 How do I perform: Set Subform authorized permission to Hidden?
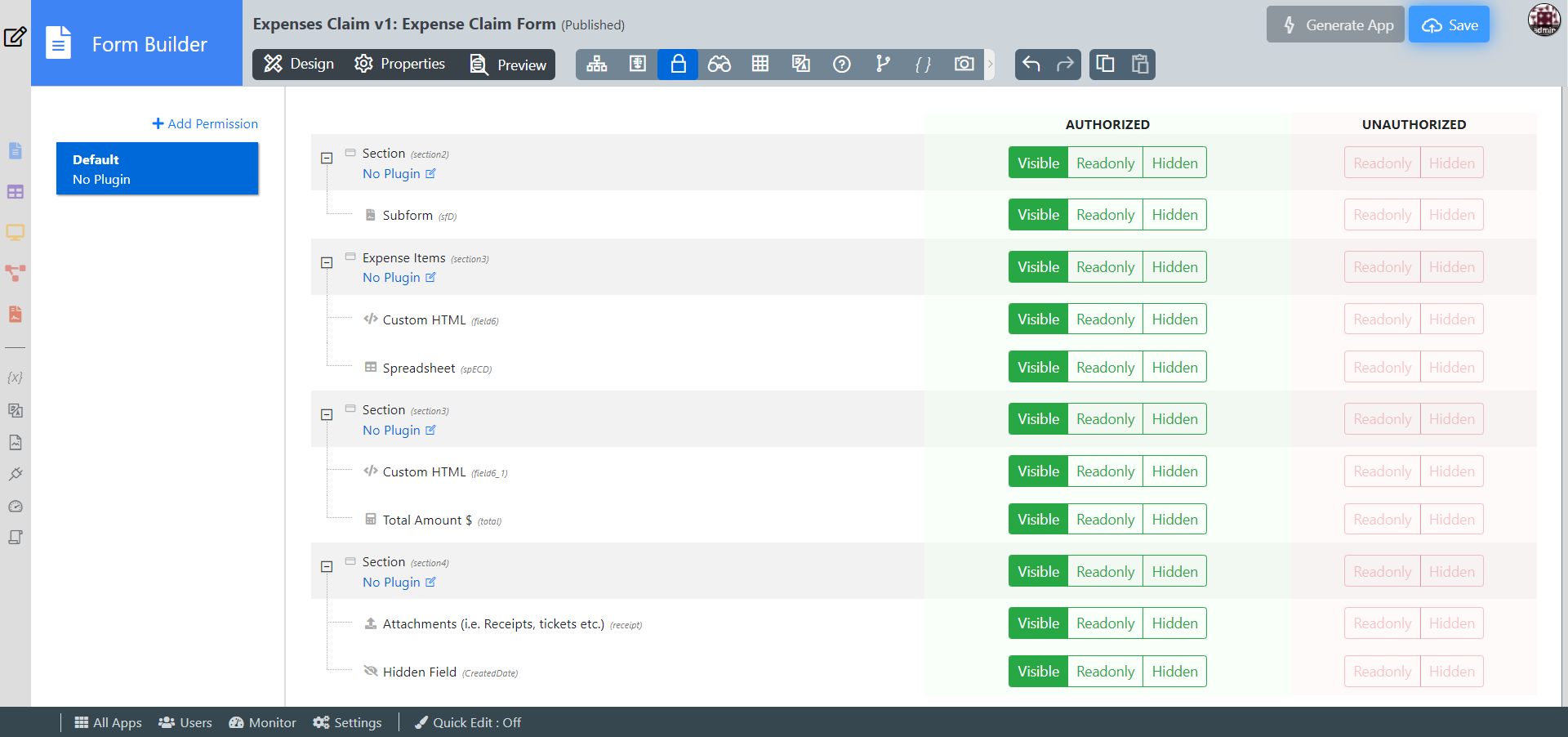pyautogui.click(x=1174, y=215)
